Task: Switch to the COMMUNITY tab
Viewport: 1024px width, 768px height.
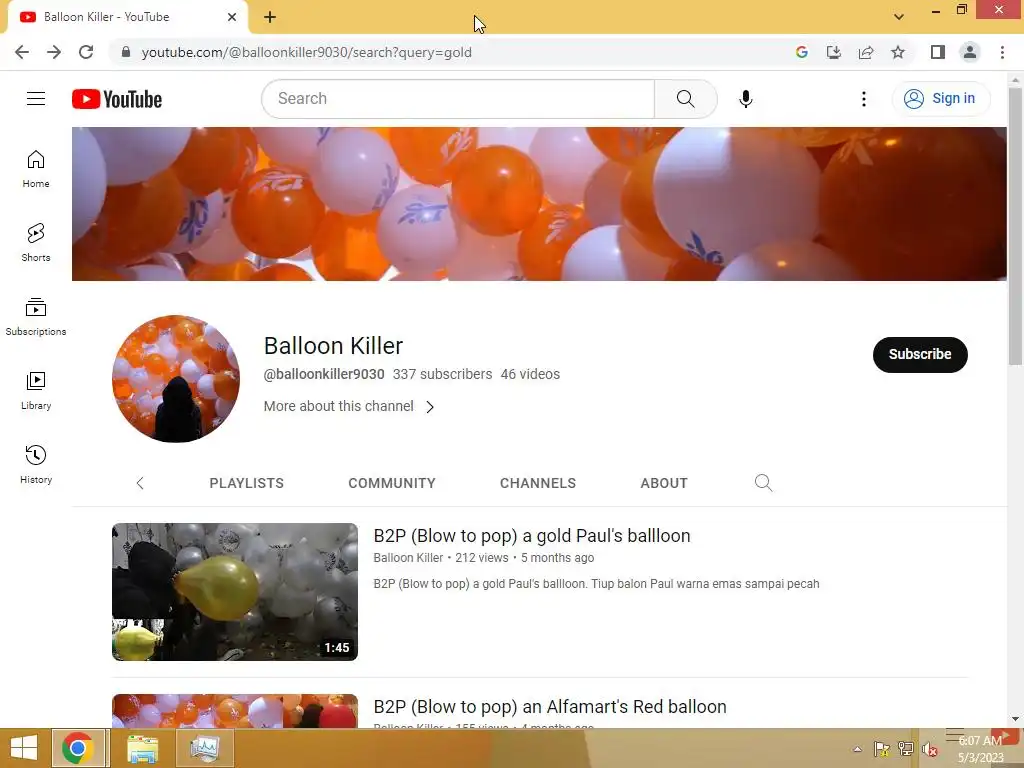Action: tap(392, 483)
